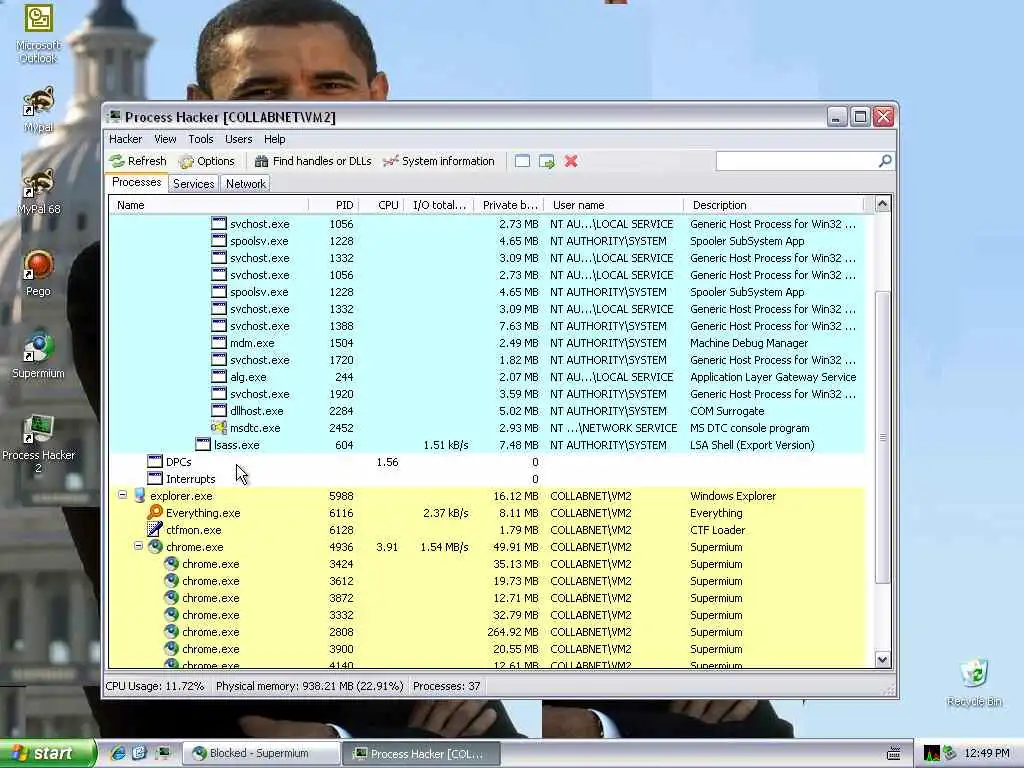Select the dllhost.exe process row
1024x768 pixels.
pyautogui.click(x=487, y=411)
